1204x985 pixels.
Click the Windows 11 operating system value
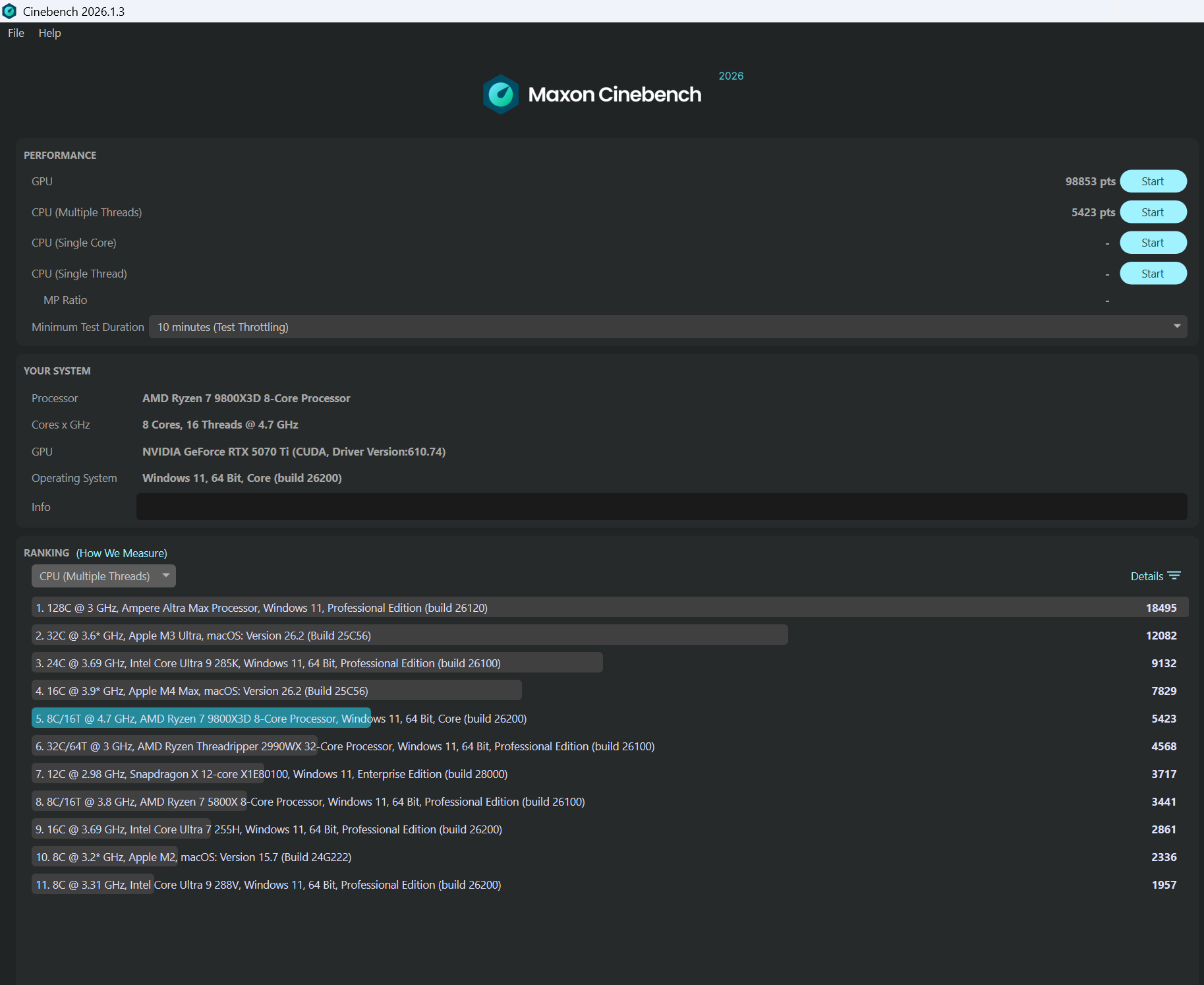(x=242, y=478)
